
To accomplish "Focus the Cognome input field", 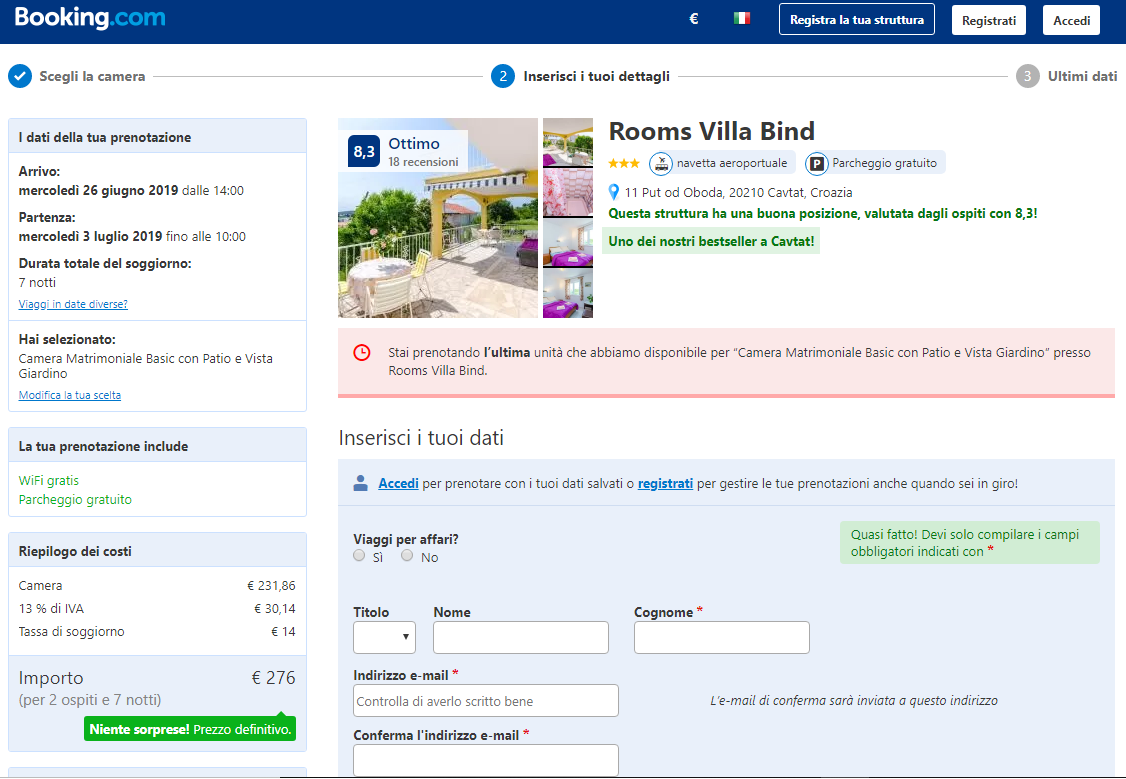I will pyautogui.click(x=722, y=638).
